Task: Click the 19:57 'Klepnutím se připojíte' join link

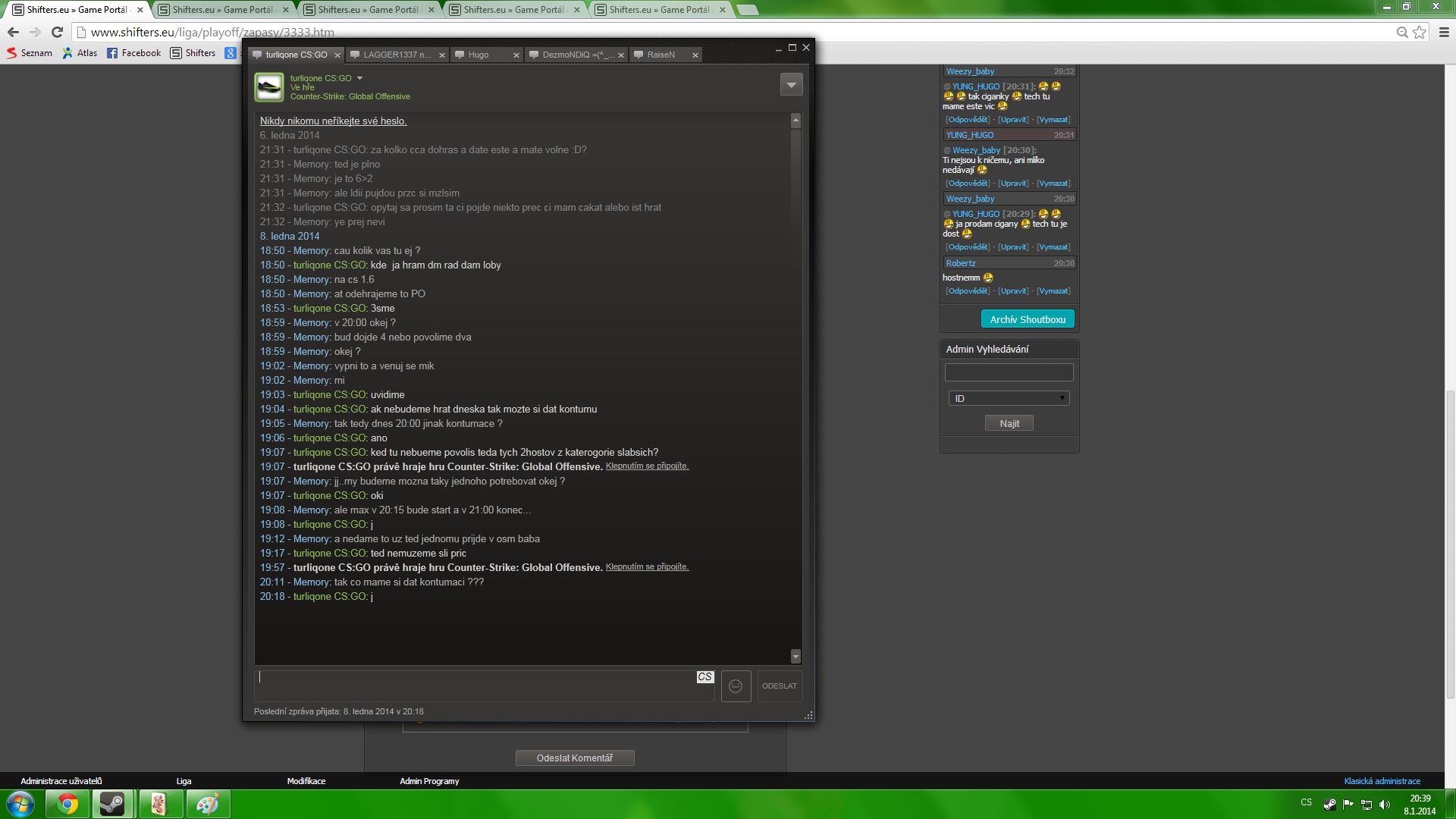Action: pos(647,567)
